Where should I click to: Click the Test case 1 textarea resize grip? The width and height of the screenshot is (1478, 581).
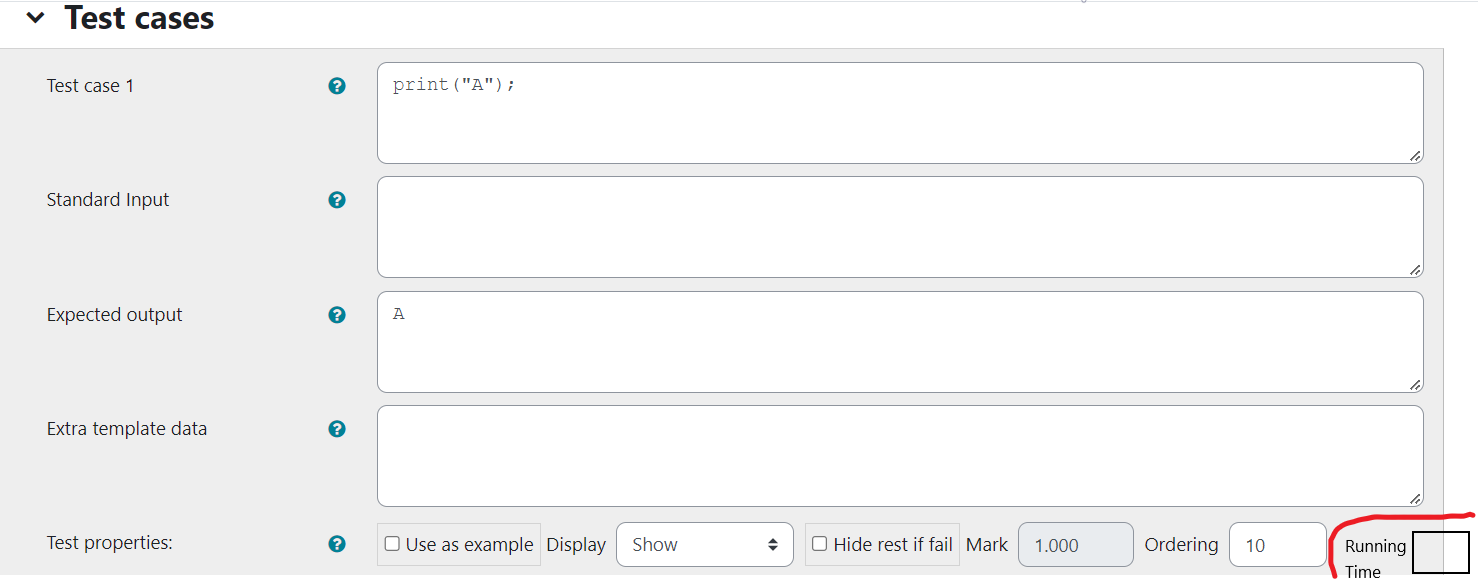point(1415,156)
